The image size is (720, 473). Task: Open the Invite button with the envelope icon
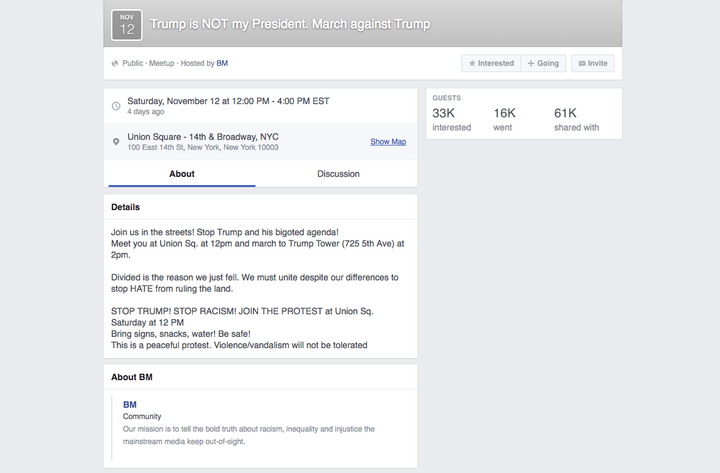coord(592,63)
